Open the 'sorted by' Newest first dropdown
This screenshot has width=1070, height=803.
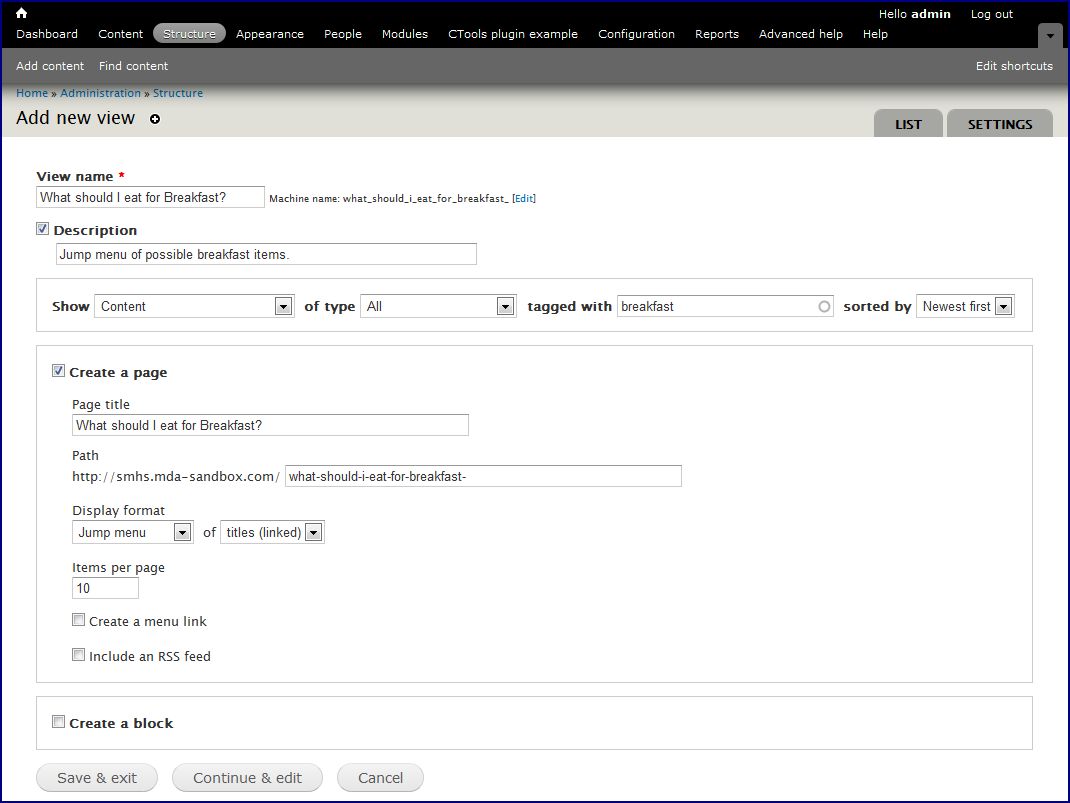coord(965,306)
